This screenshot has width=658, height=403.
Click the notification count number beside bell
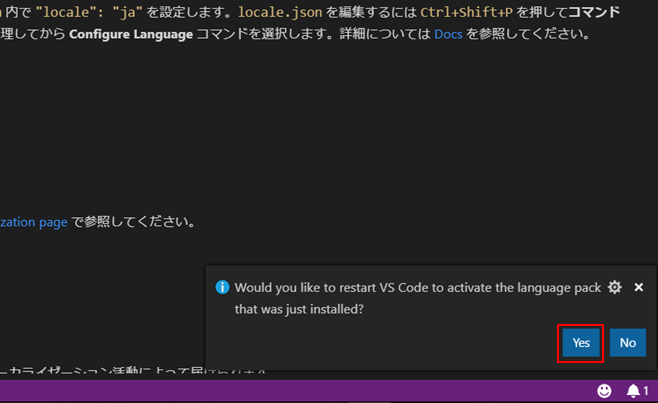click(646, 390)
